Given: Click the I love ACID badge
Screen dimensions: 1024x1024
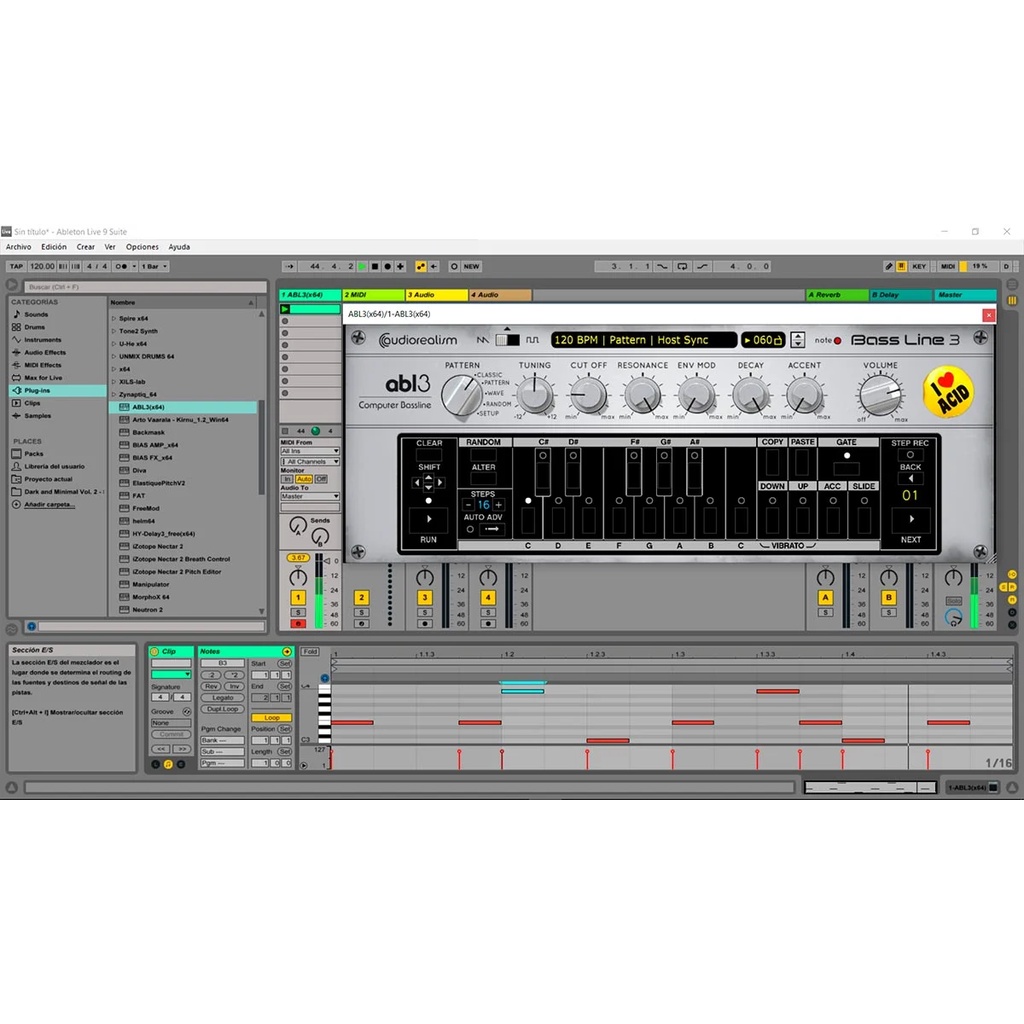Looking at the screenshot, I should tap(947, 392).
